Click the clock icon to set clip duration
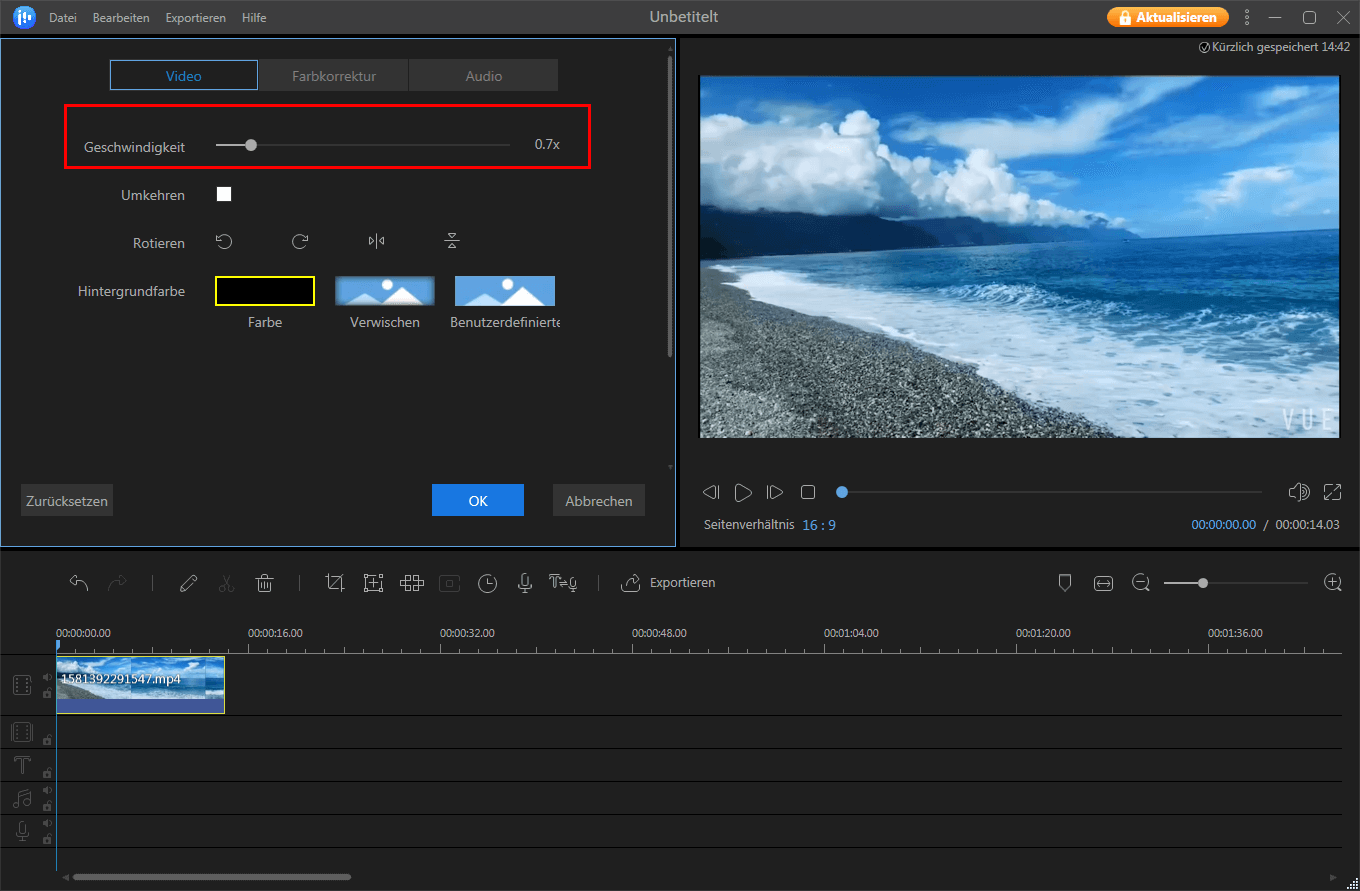Viewport: 1360px width, 891px height. pyautogui.click(x=487, y=582)
